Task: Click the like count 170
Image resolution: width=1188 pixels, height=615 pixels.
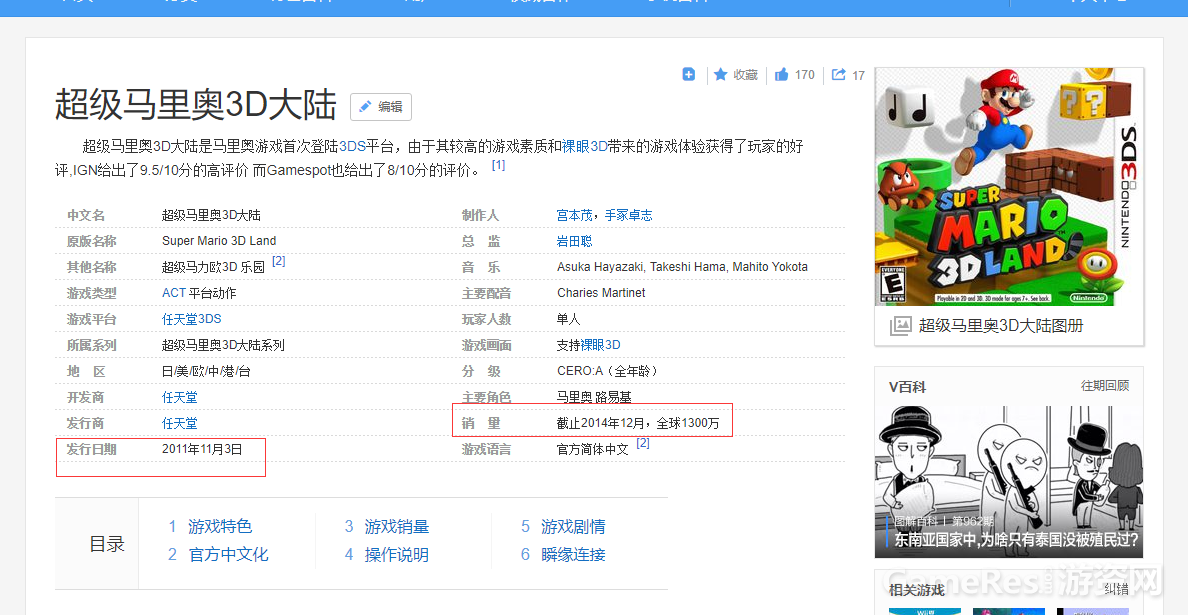Action: pos(805,75)
